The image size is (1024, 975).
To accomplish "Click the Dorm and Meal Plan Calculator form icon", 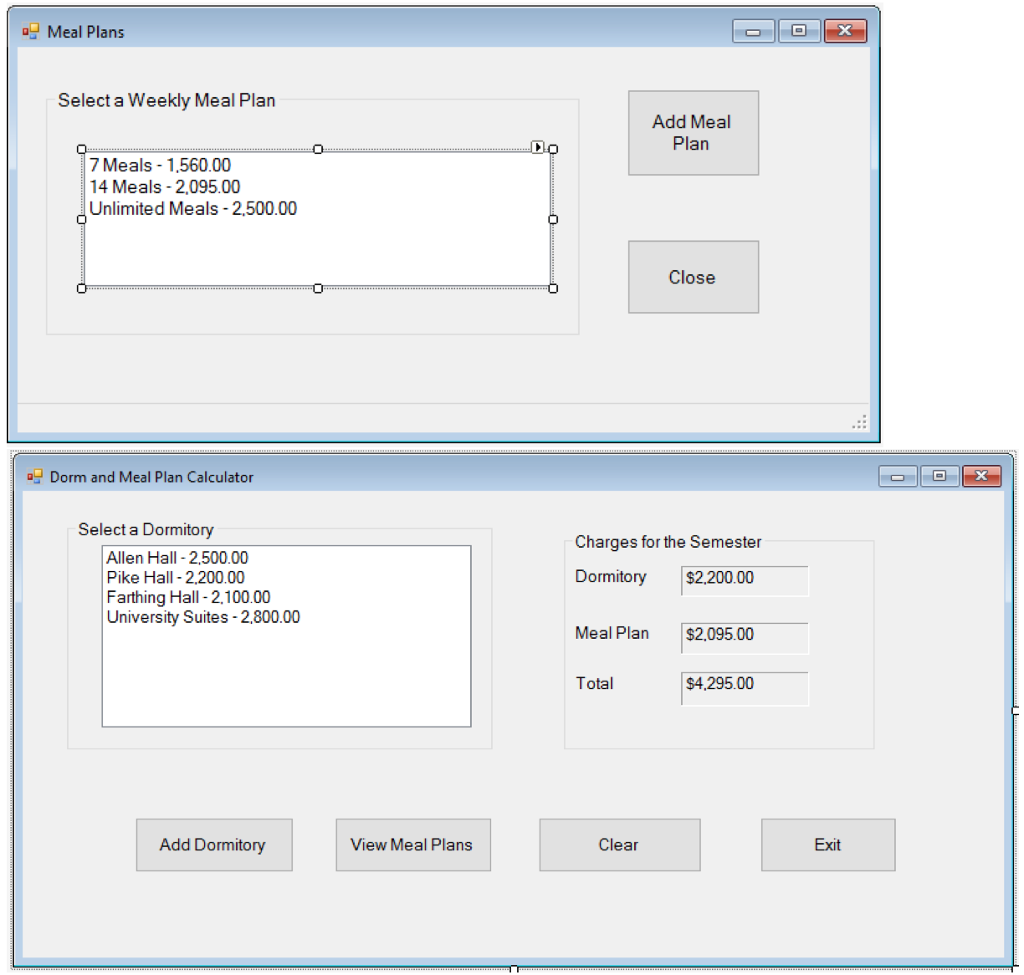I will point(35,477).
